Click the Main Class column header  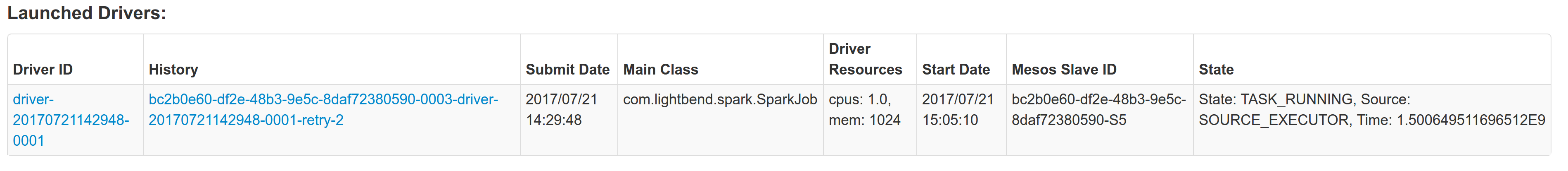click(660, 70)
